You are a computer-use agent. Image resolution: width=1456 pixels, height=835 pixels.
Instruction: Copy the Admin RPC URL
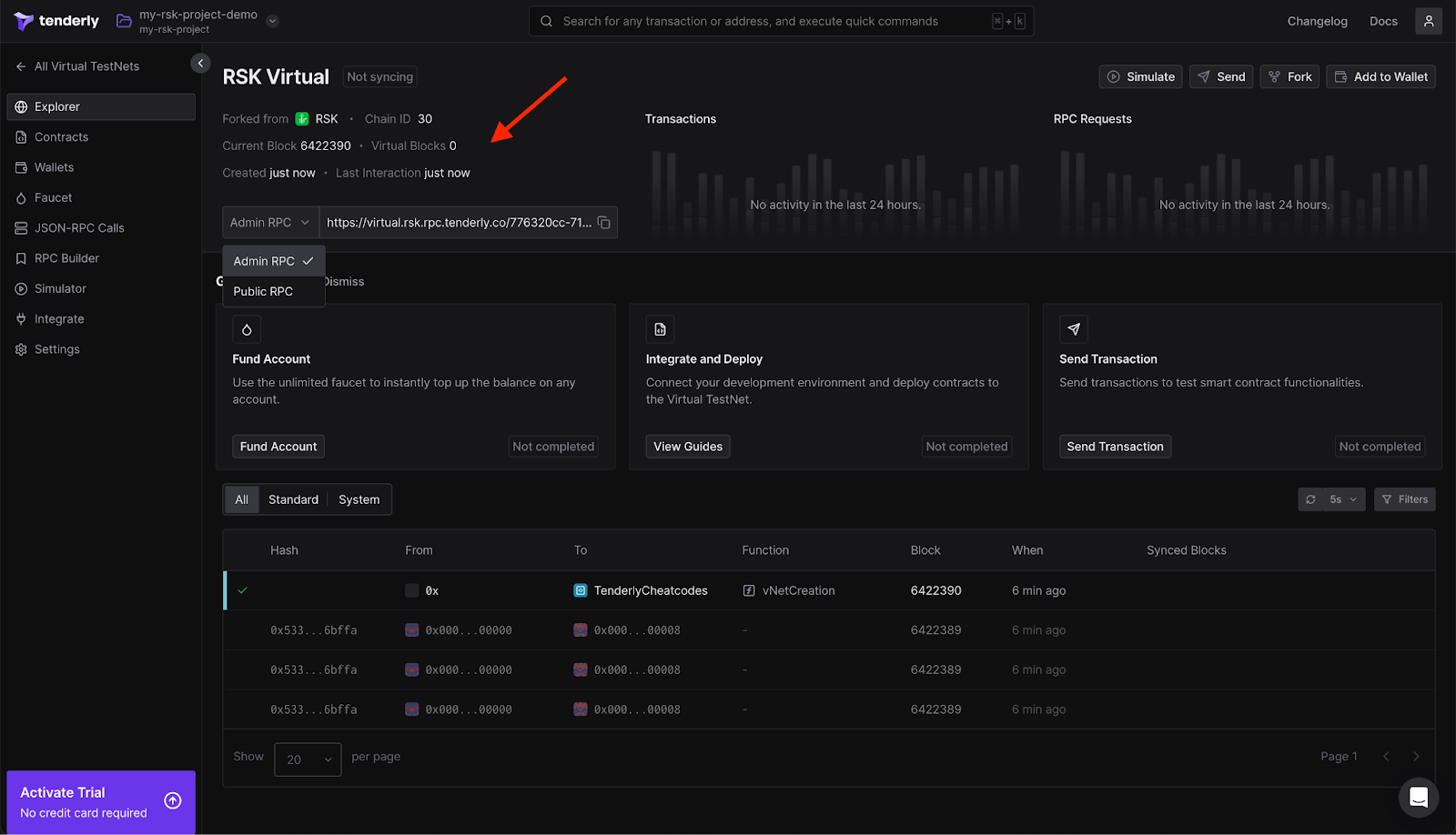pyautogui.click(x=603, y=223)
